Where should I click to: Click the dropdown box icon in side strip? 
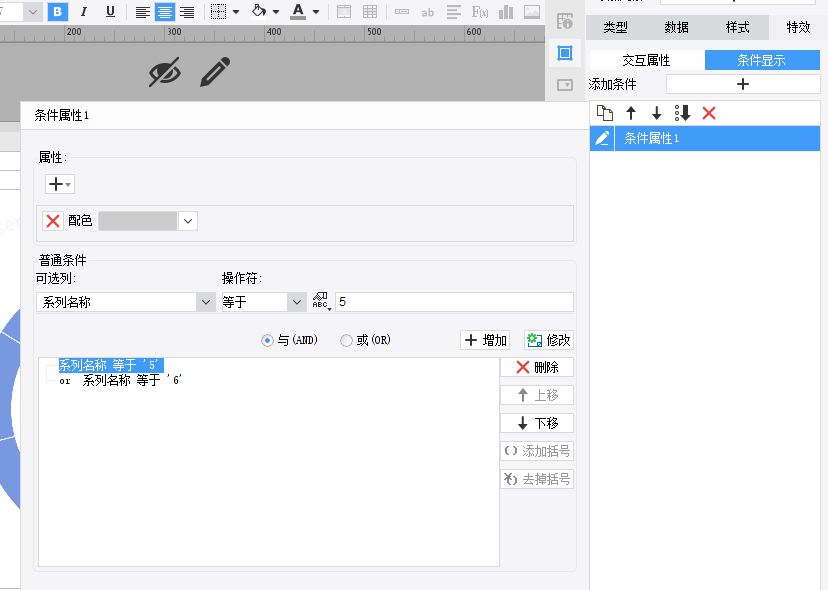tap(565, 85)
